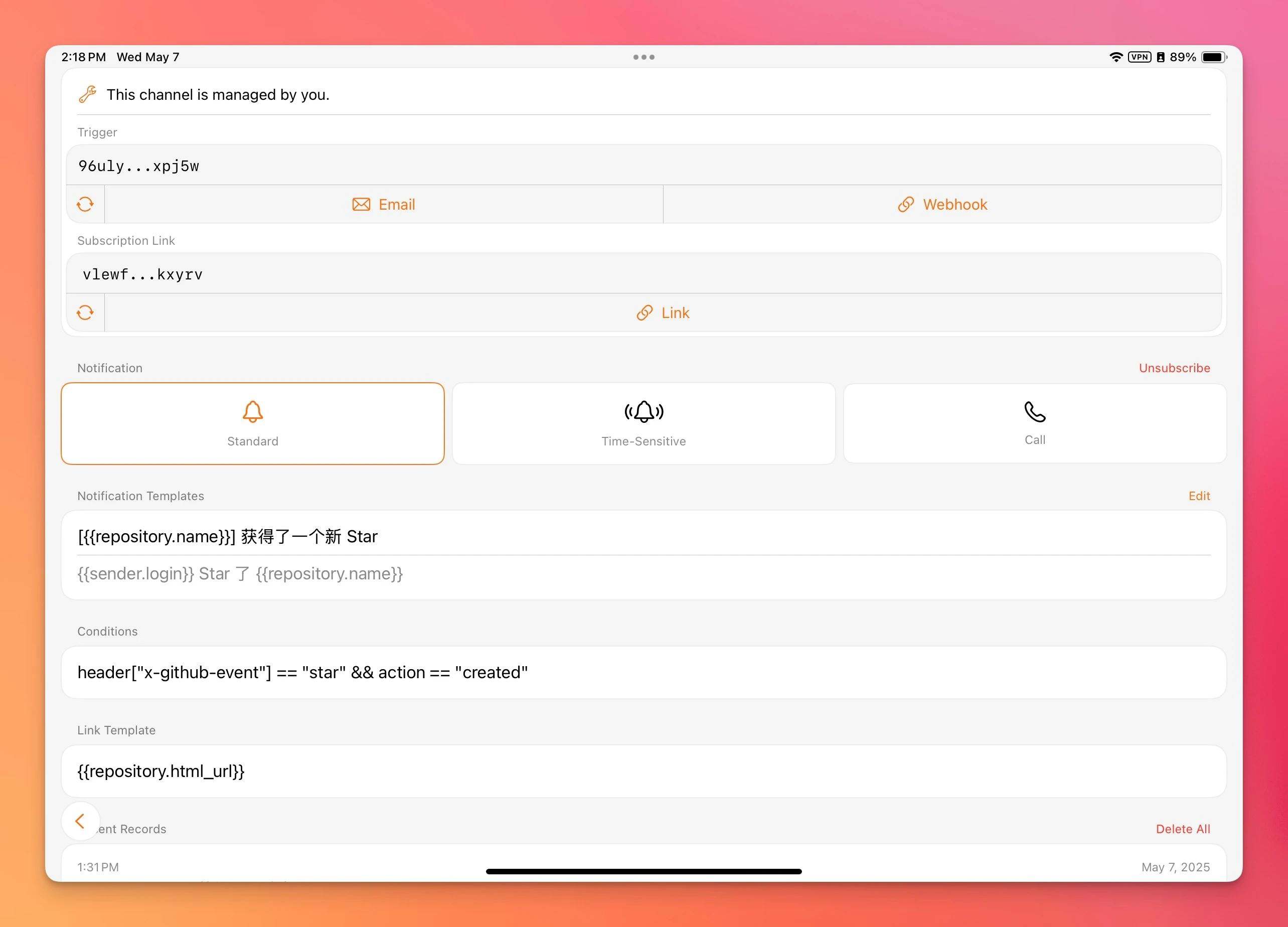Screen dimensions: 1288x927
Task: Unsubscribe from this channel
Action: click(x=1174, y=368)
